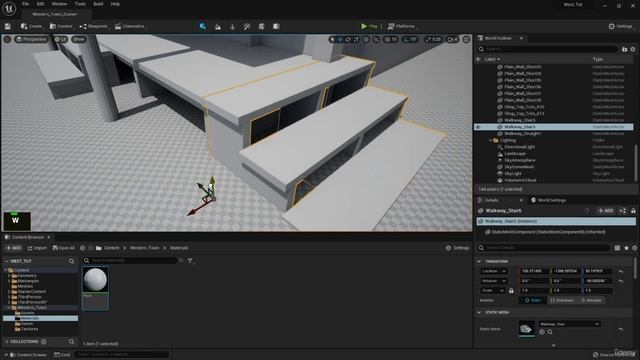Cycle the transform coordinate system globe
The height and width of the screenshot is (360, 640).
coord(367,39)
